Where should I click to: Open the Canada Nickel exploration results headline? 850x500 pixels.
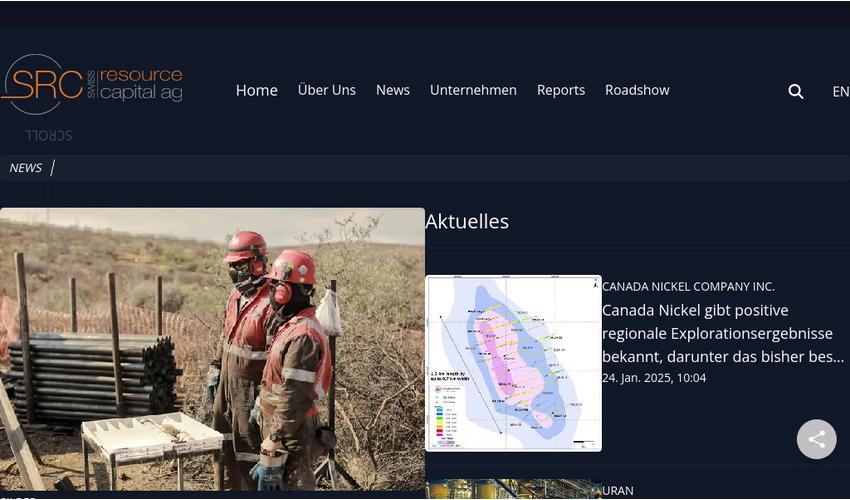pos(724,334)
